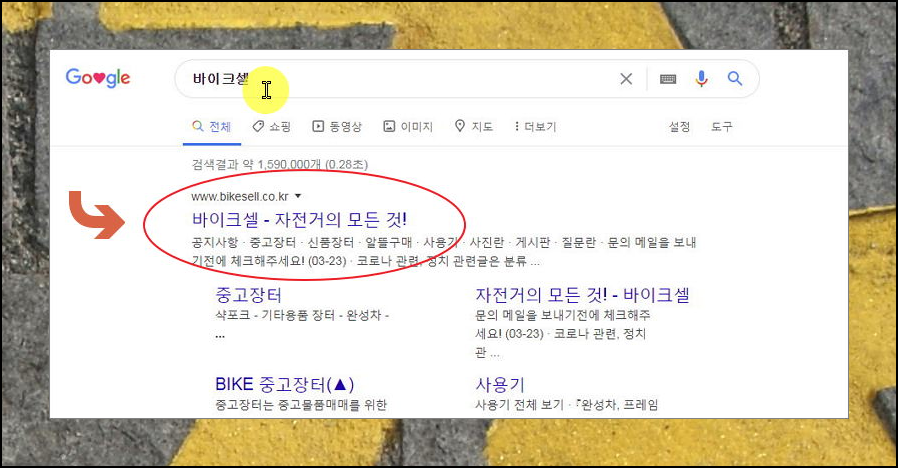Switch to the 이미지 tab
The width and height of the screenshot is (898, 468).
click(408, 127)
